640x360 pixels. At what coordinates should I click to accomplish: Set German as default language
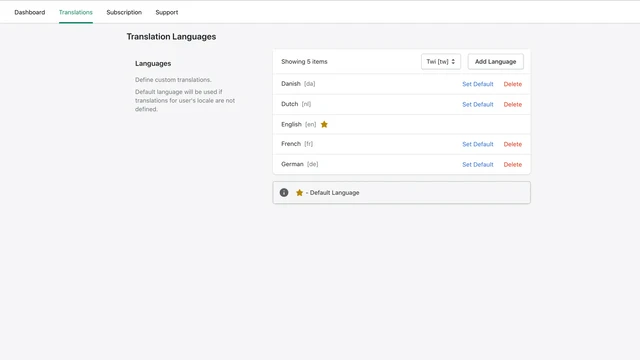(478, 164)
